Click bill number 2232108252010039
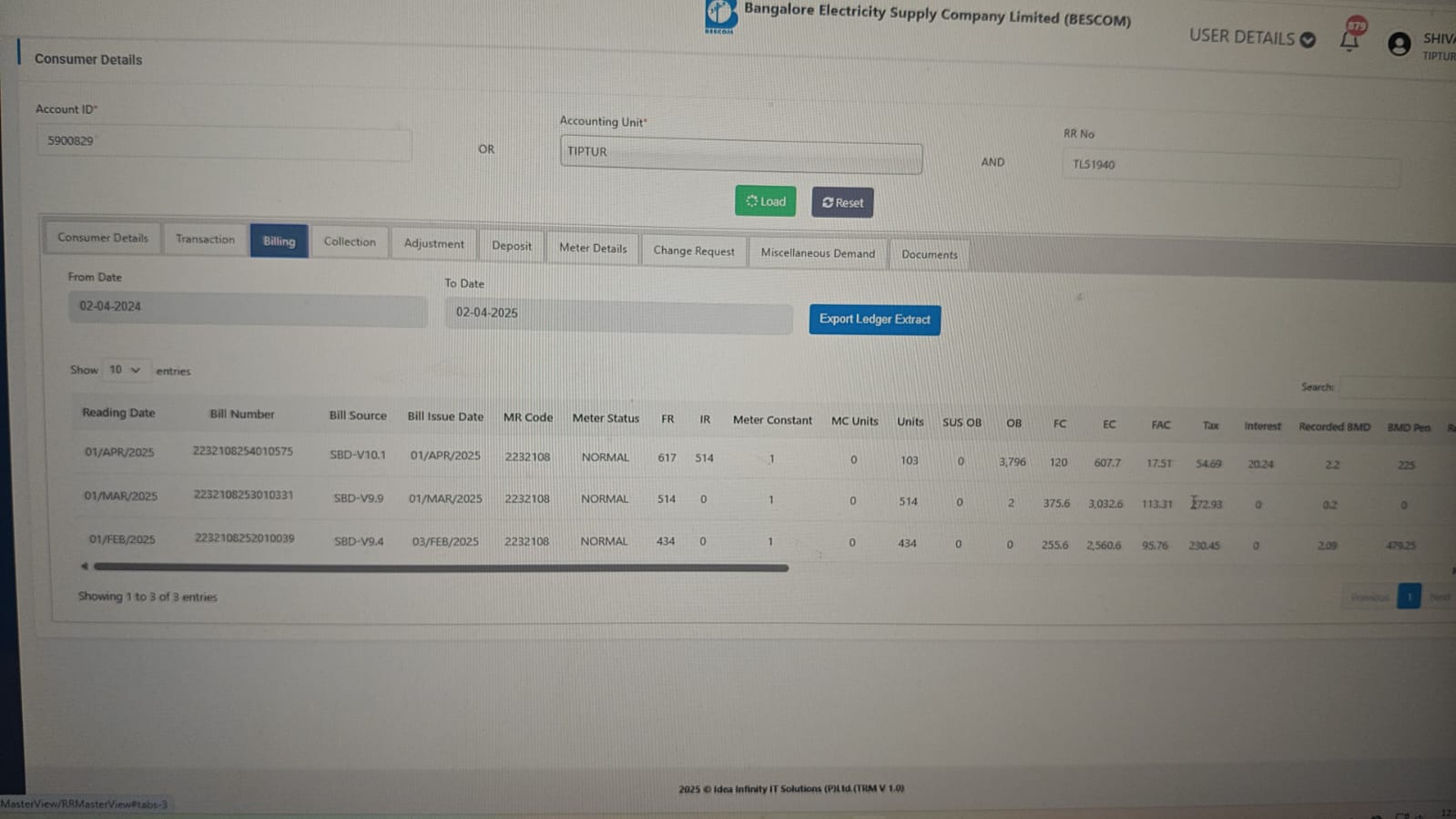The image size is (1456, 819). pyautogui.click(x=244, y=538)
